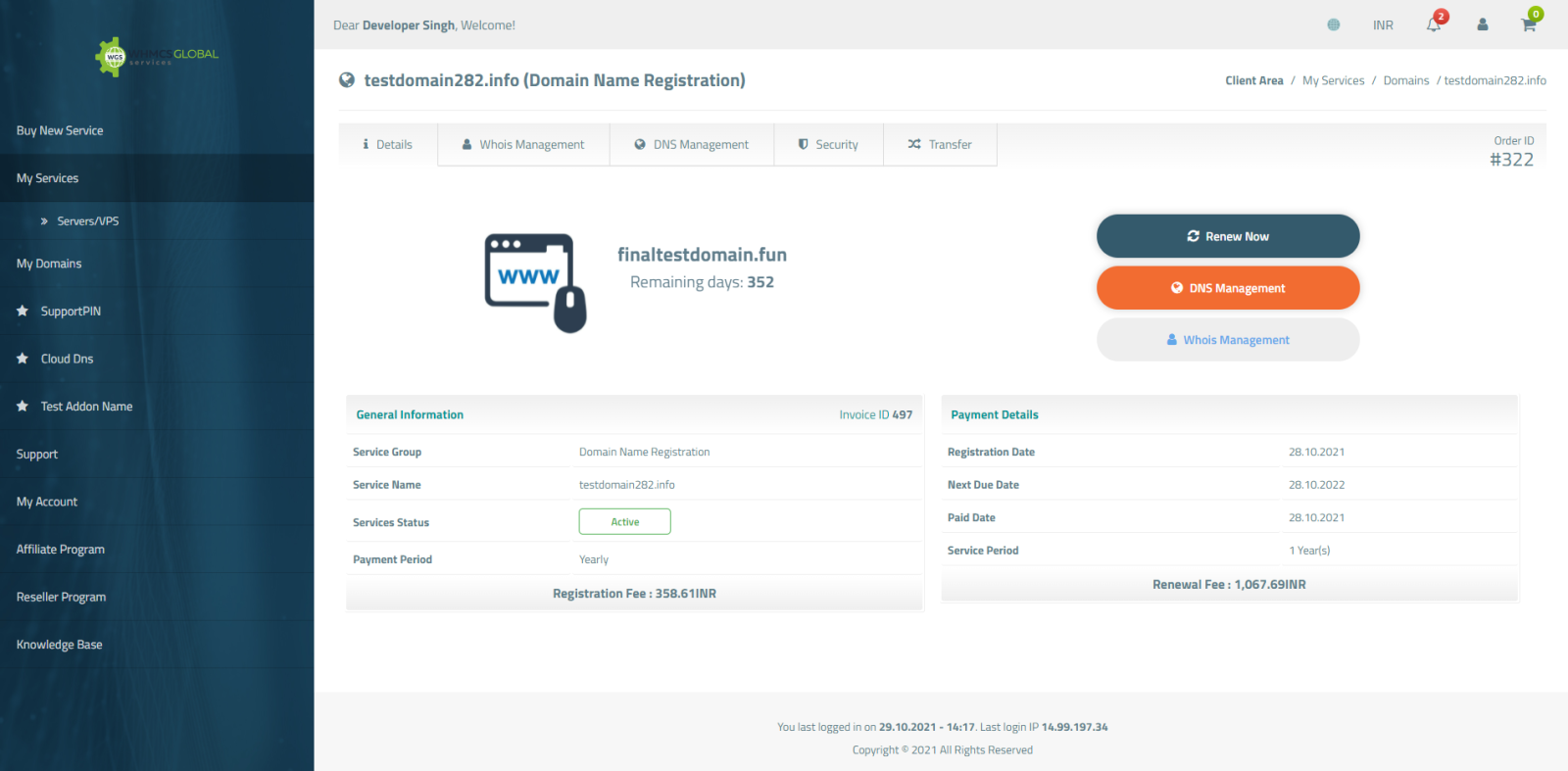Viewport: 1568px width, 771px height.
Task: Go to My Services breadcrumb
Action: (1333, 80)
